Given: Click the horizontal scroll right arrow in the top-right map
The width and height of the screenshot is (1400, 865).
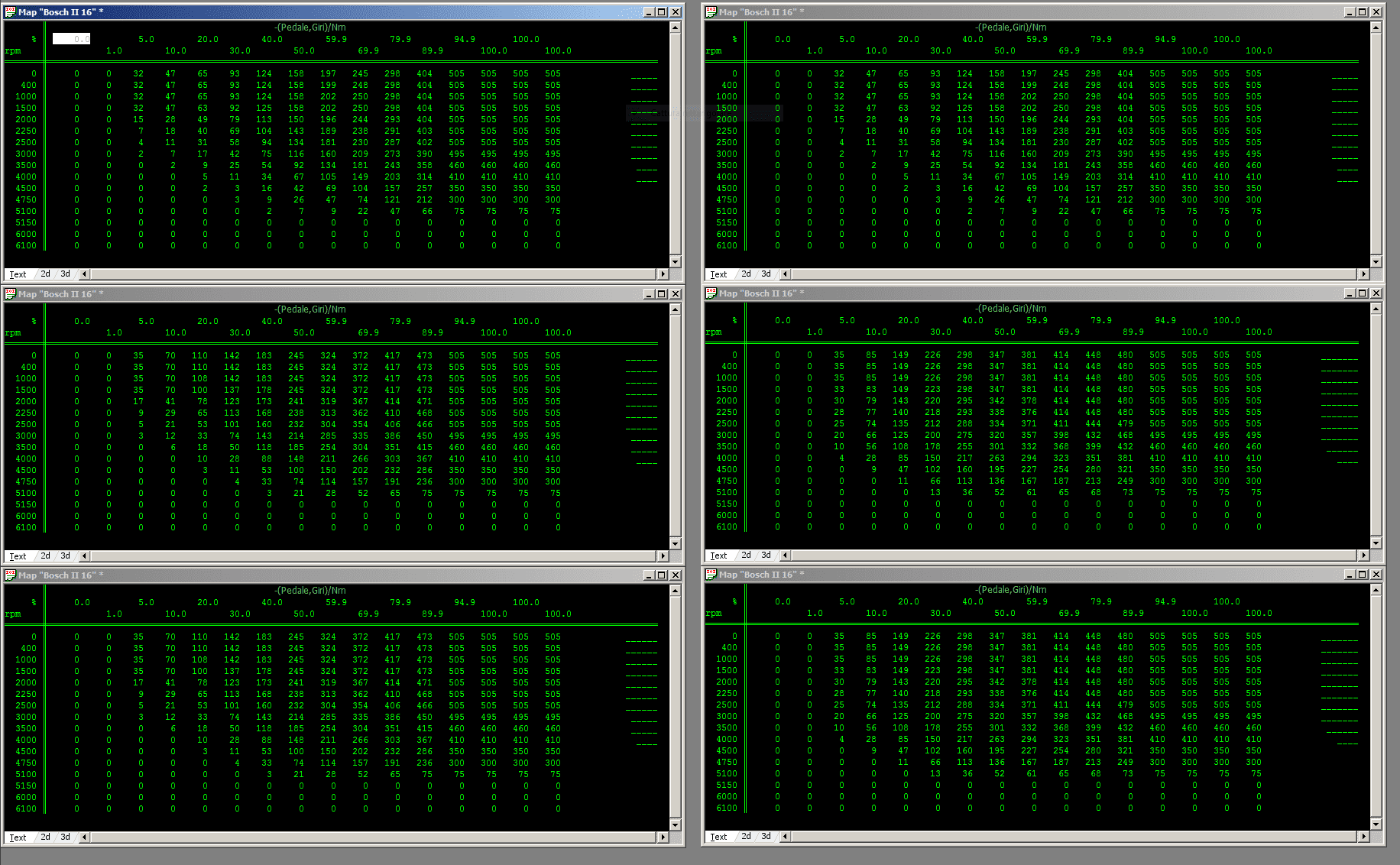Looking at the screenshot, I should click(x=1363, y=274).
